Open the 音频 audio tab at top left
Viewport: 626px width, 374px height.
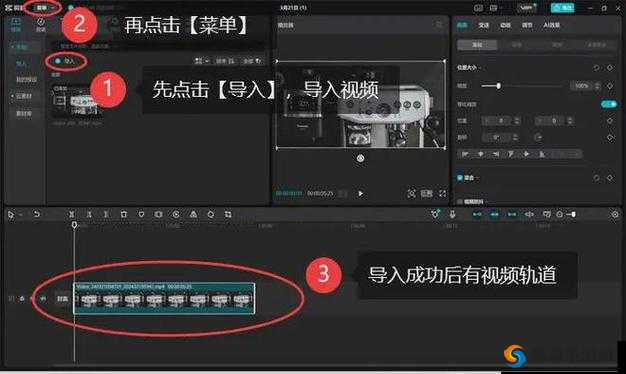[41, 25]
